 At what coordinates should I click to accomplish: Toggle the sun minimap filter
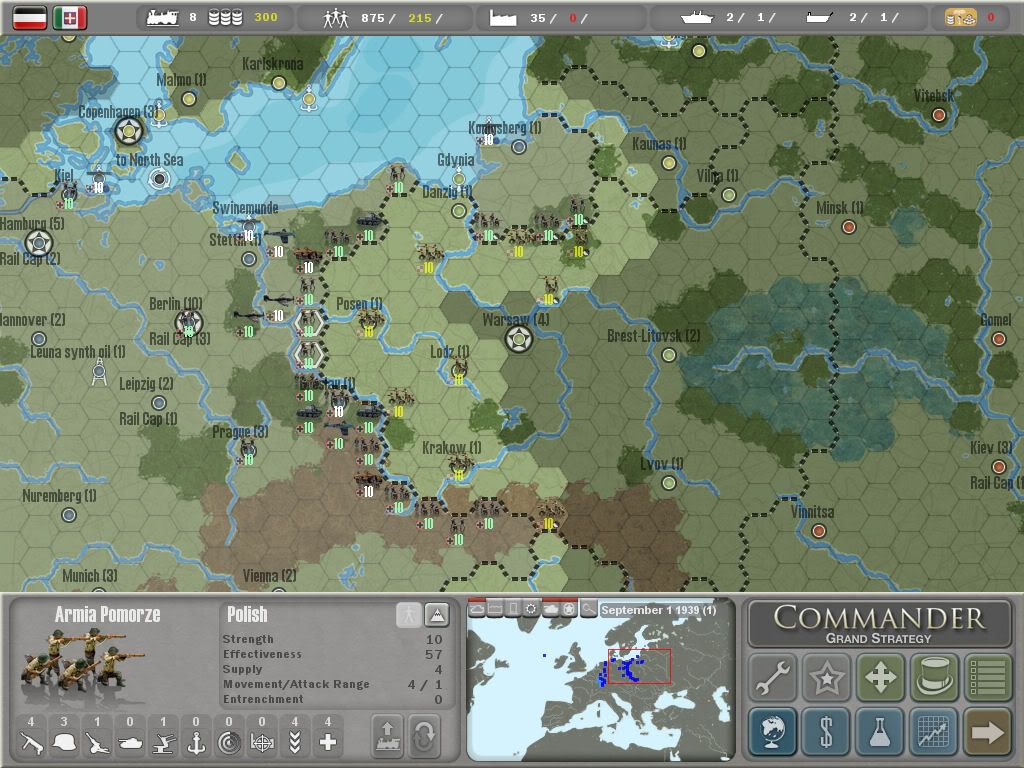(532, 609)
